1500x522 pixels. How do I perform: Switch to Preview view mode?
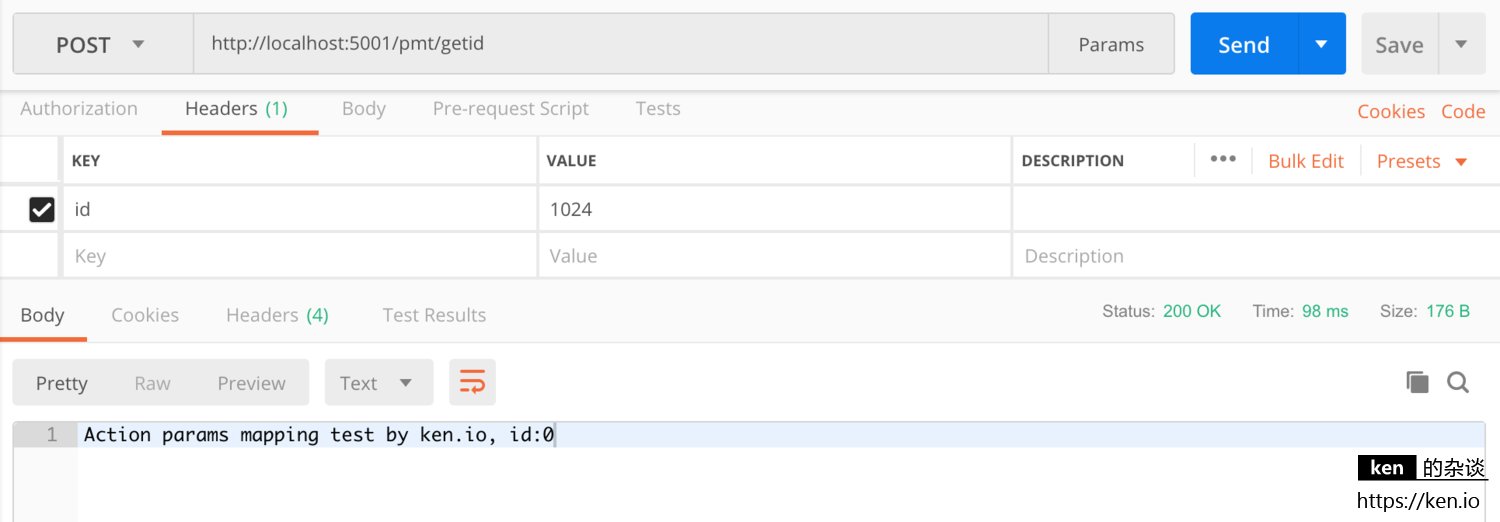click(x=252, y=383)
